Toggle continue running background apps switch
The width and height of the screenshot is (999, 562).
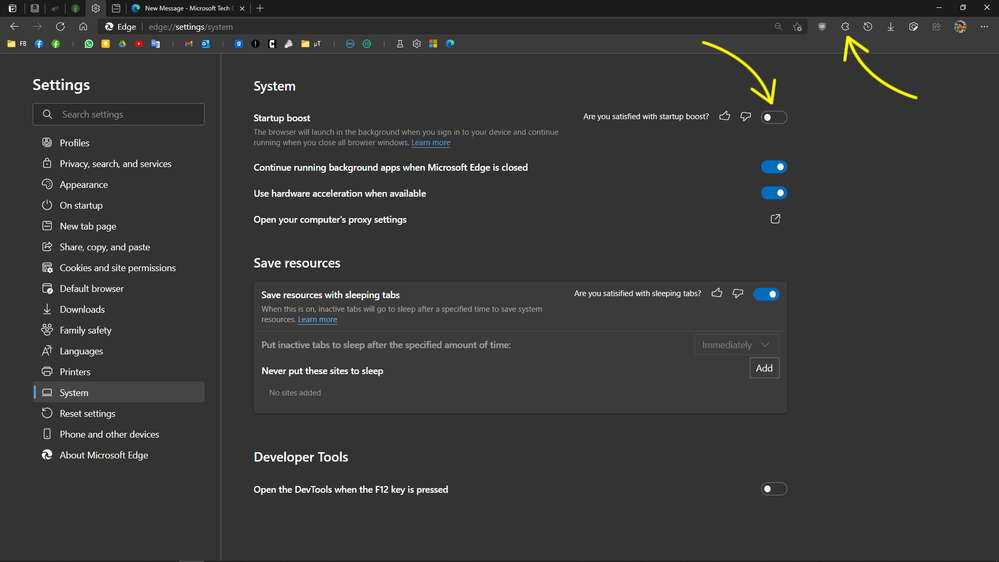tap(774, 167)
